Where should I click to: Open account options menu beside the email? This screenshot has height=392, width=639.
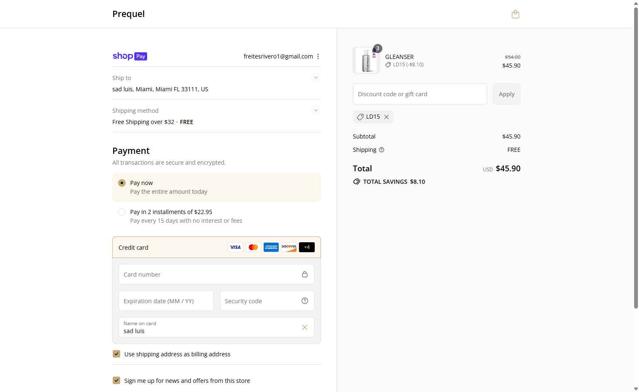pyautogui.click(x=318, y=56)
